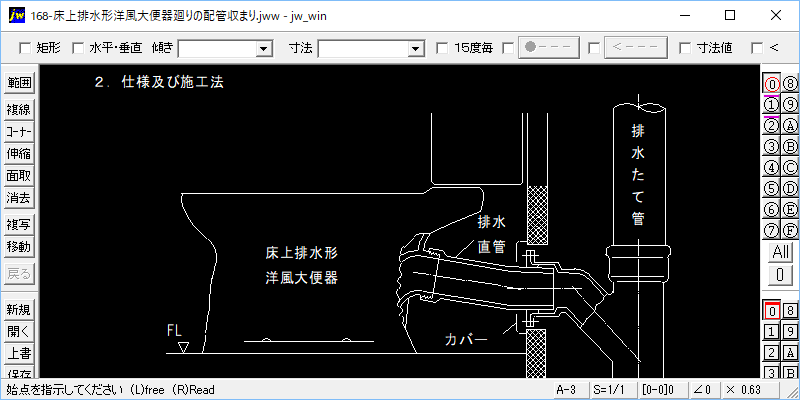
Task: Select circled layer 2
Action: point(771,126)
